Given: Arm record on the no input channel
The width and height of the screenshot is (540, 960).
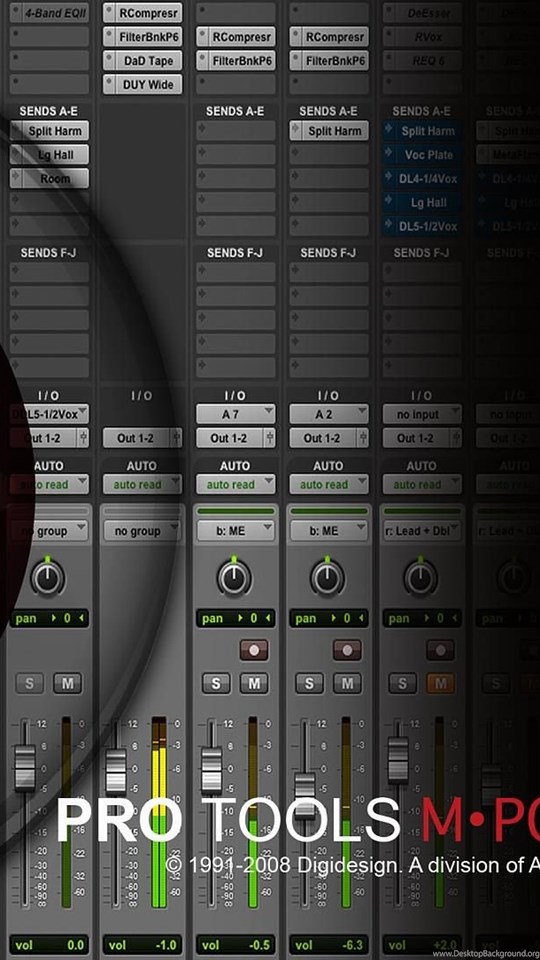Looking at the screenshot, I should click(440, 650).
